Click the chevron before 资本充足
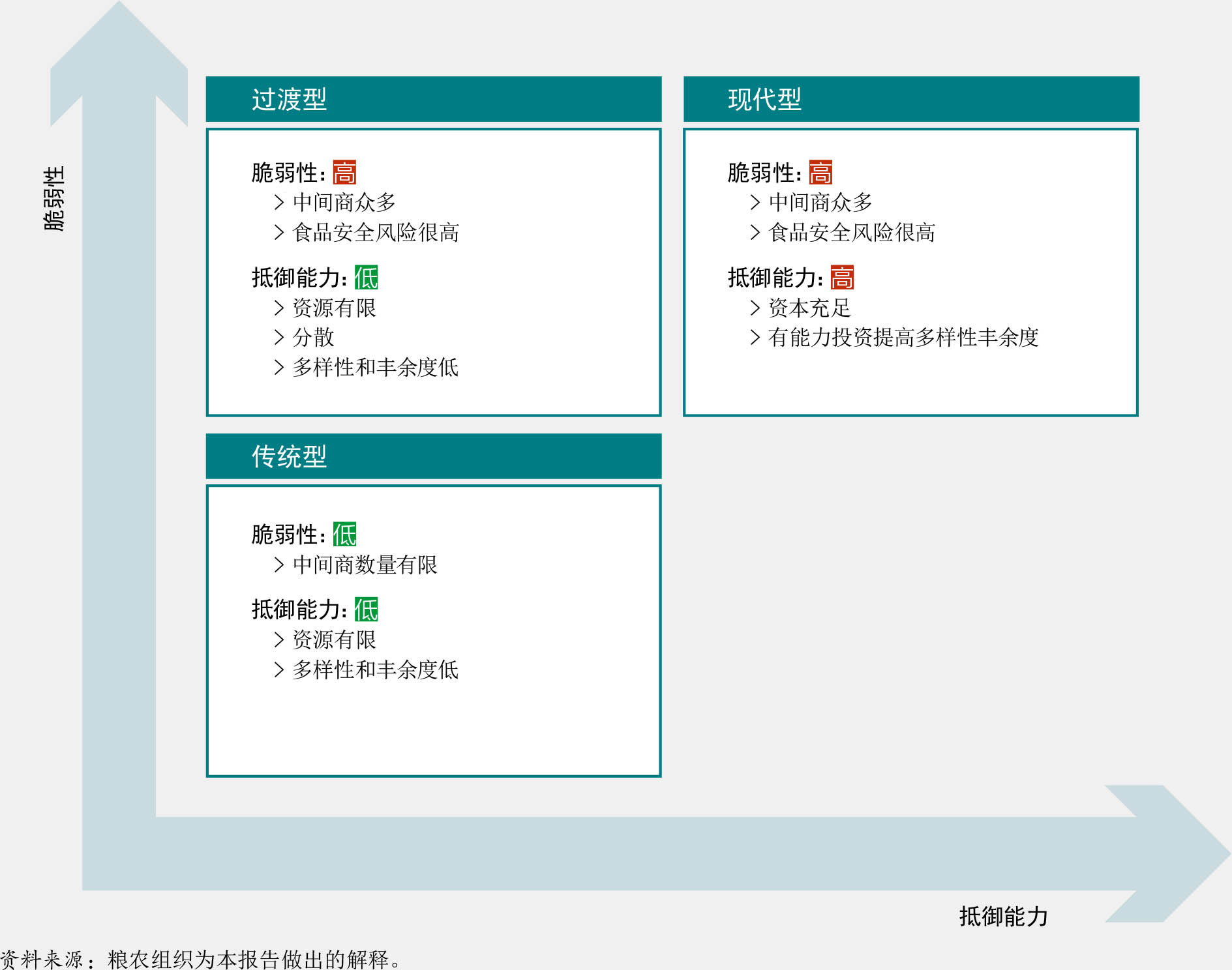Screen dimensions: 1232x970 (755, 308)
